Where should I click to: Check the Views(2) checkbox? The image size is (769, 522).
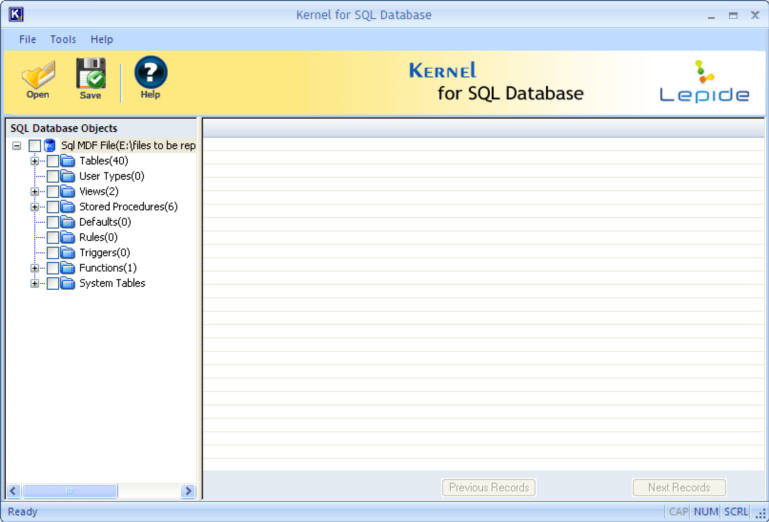click(x=52, y=191)
